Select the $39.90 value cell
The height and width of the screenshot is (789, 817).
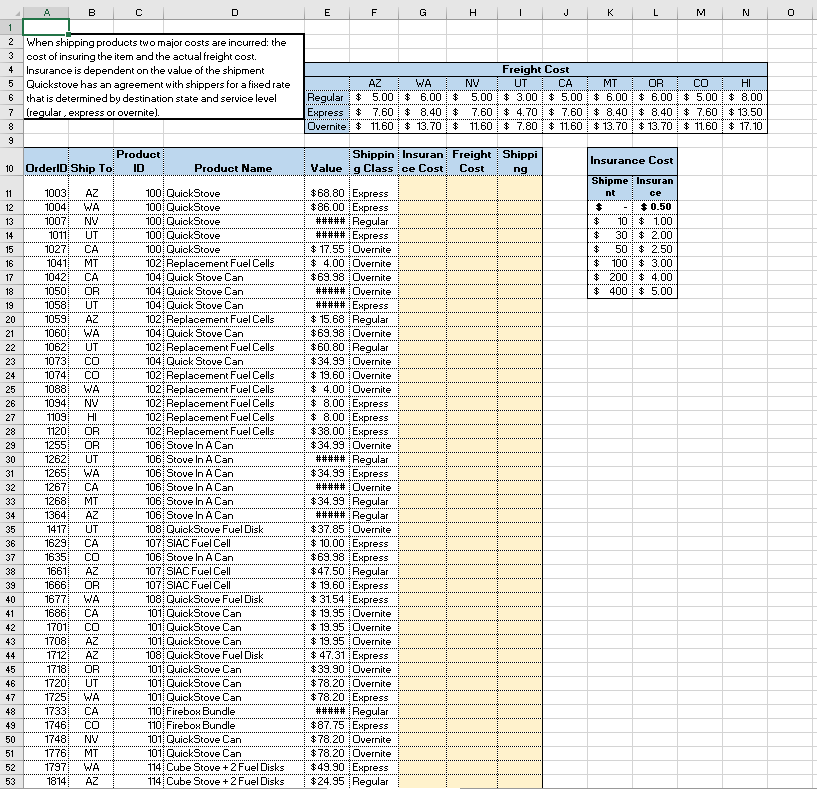tap(327, 669)
